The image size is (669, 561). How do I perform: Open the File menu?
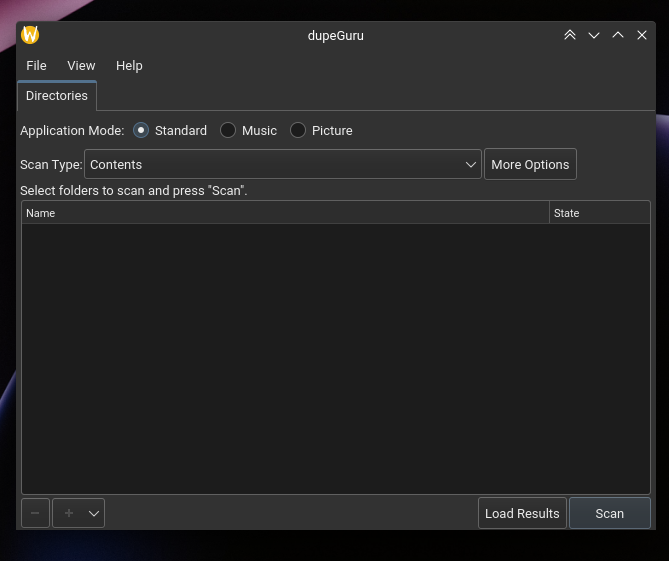[x=36, y=66]
